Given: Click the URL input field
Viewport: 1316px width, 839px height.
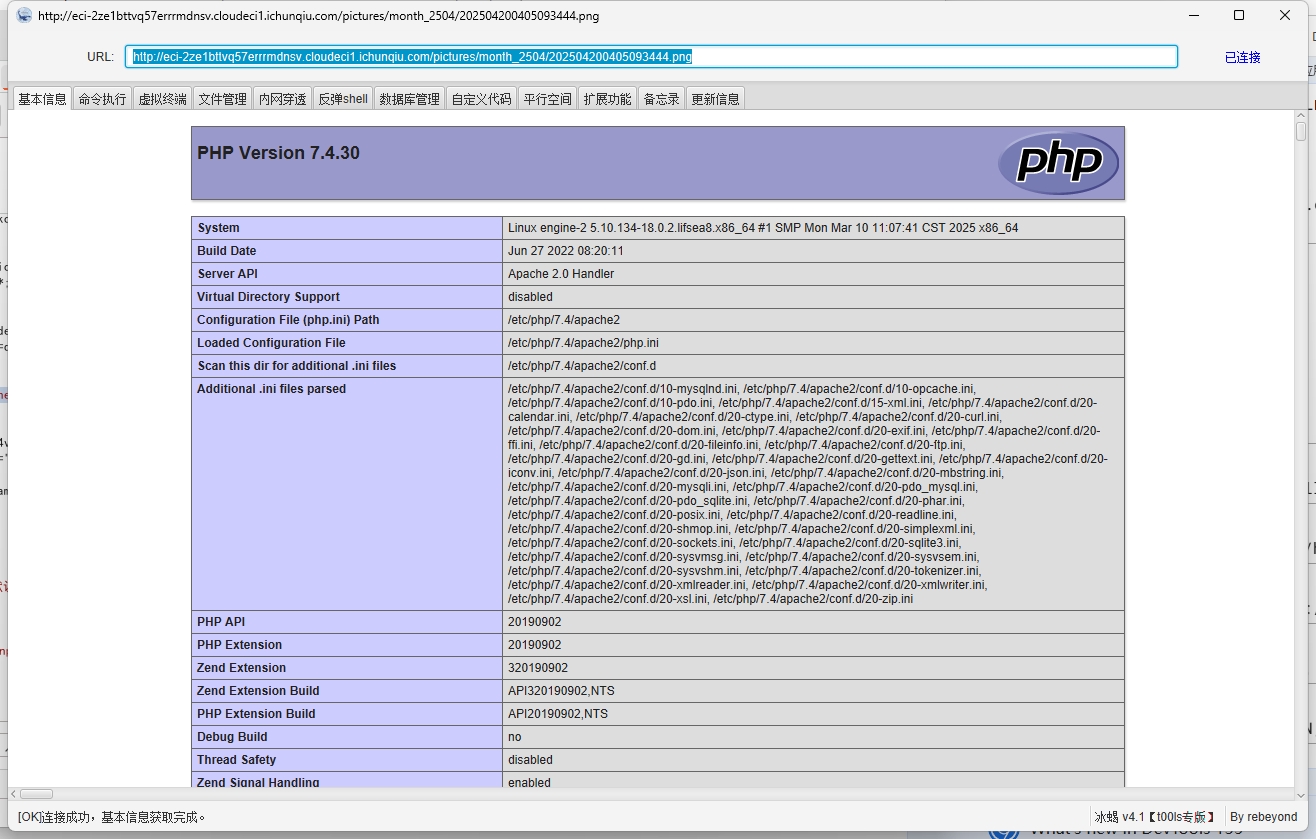Looking at the screenshot, I should point(650,57).
